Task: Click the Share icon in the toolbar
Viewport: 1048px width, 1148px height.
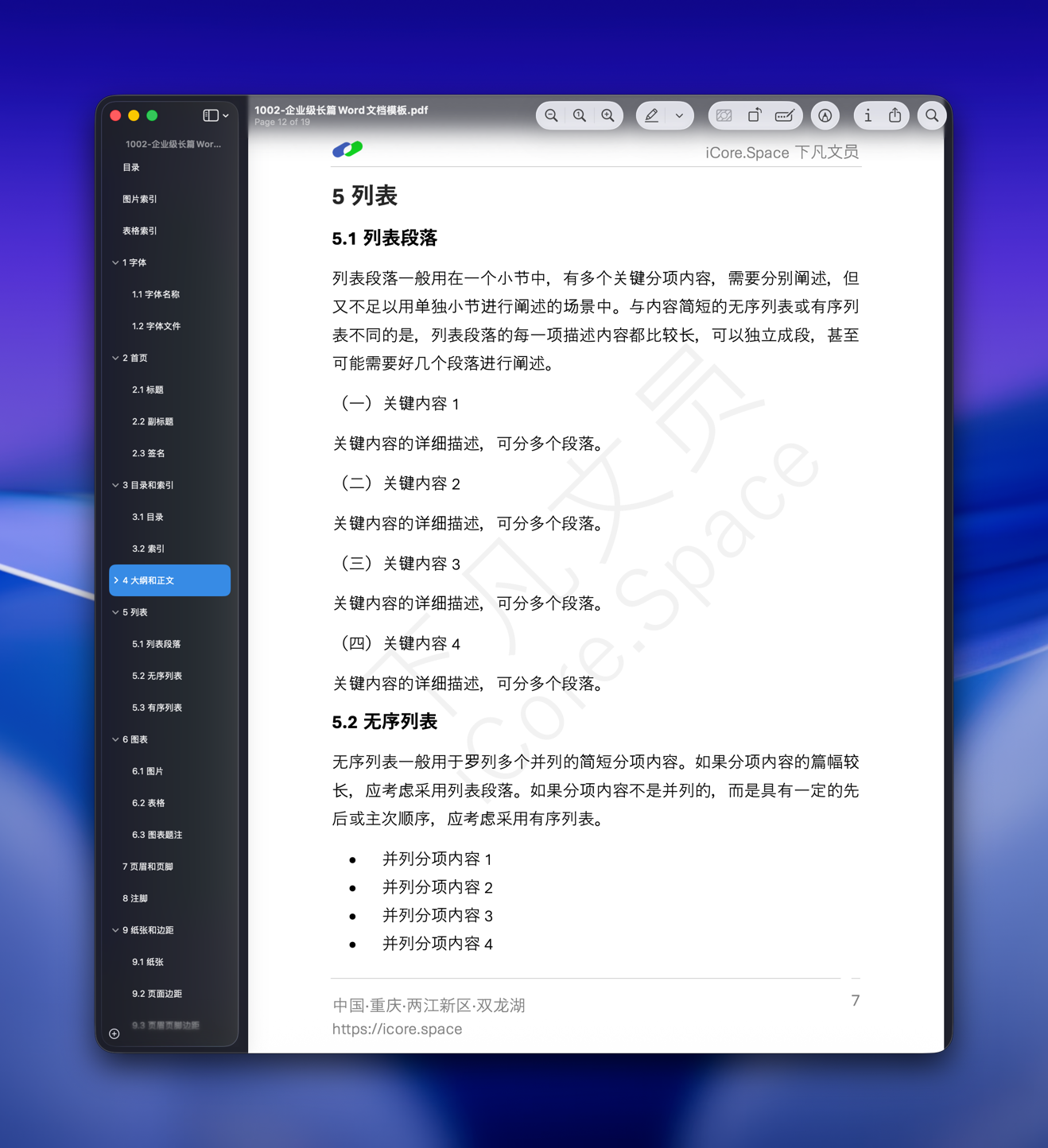Action: pyautogui.click(x=895, y=115)
